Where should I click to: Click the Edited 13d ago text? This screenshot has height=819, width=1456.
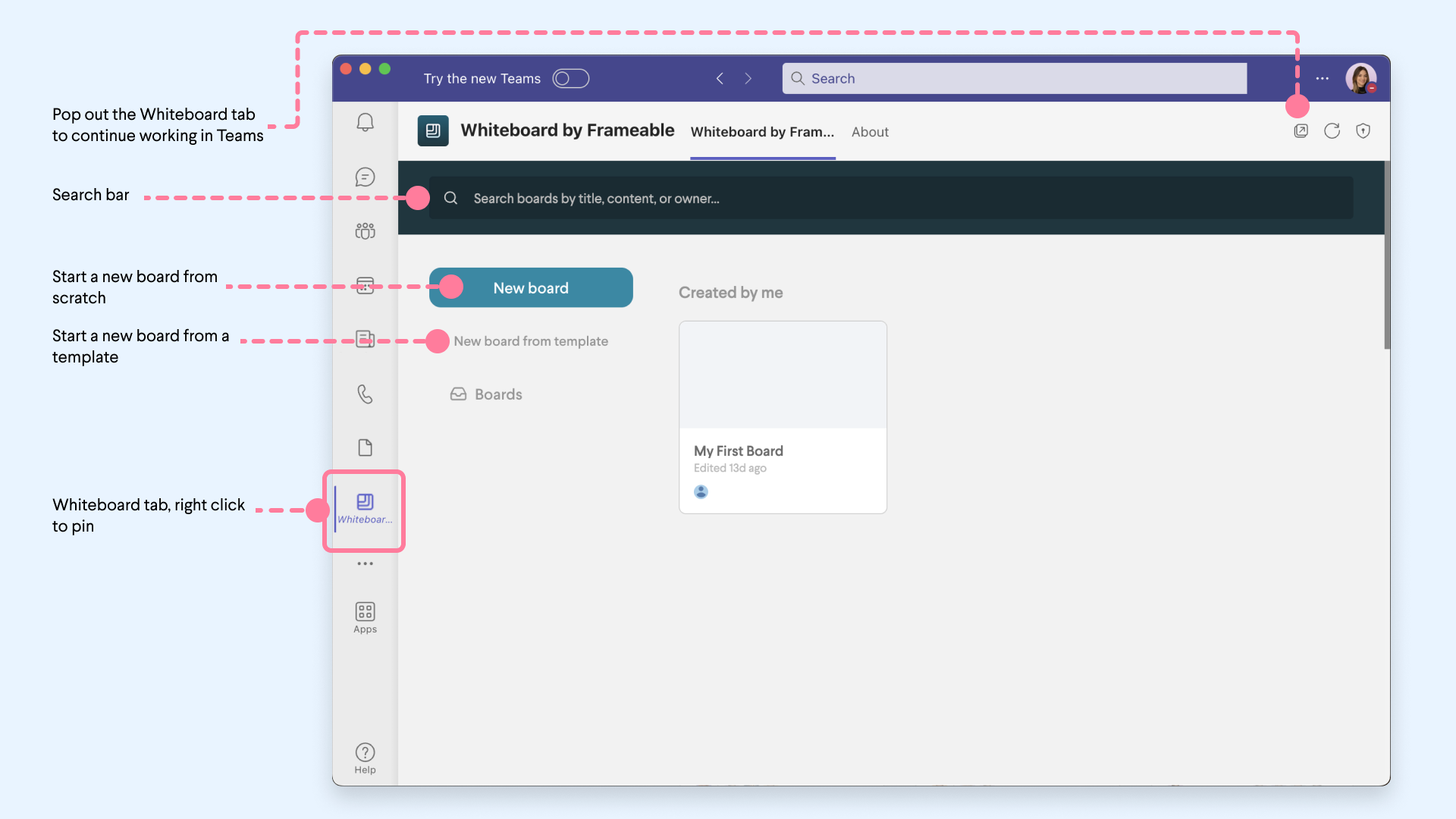click(730, 469)
